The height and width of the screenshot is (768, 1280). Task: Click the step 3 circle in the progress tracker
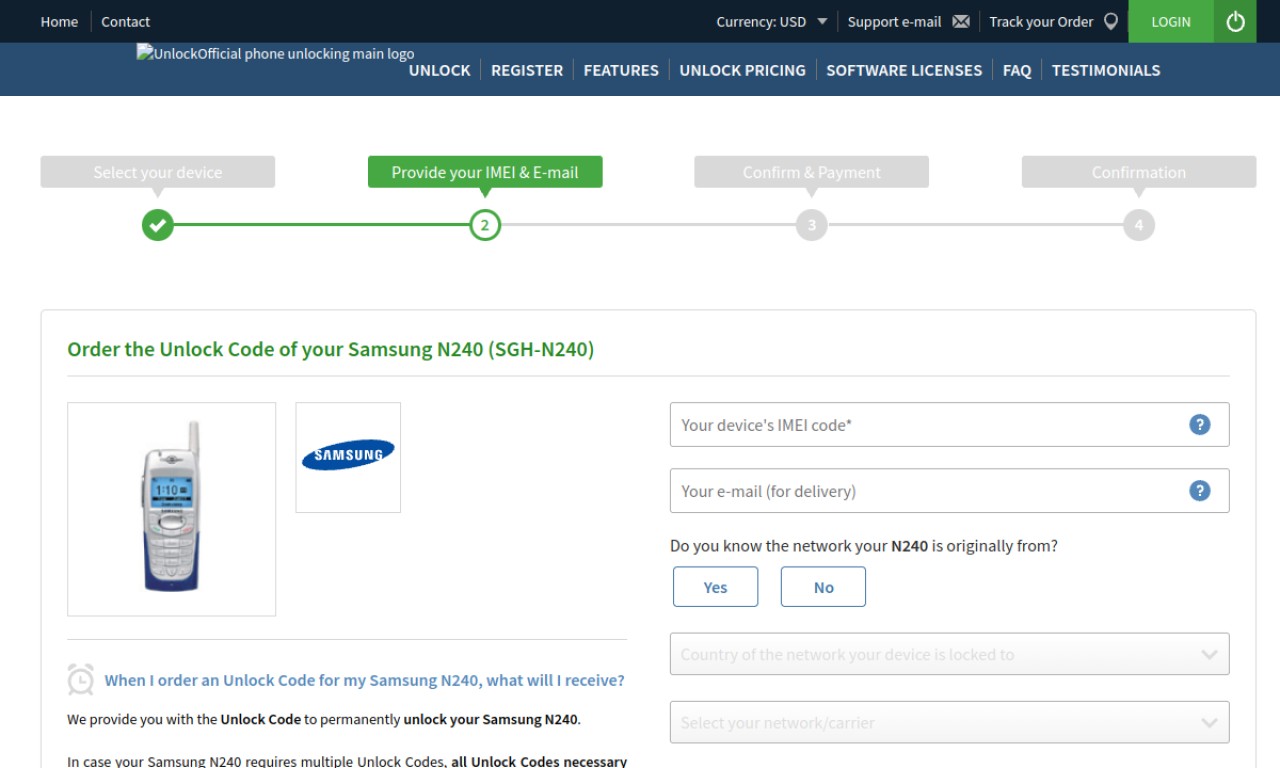point(812,225)
